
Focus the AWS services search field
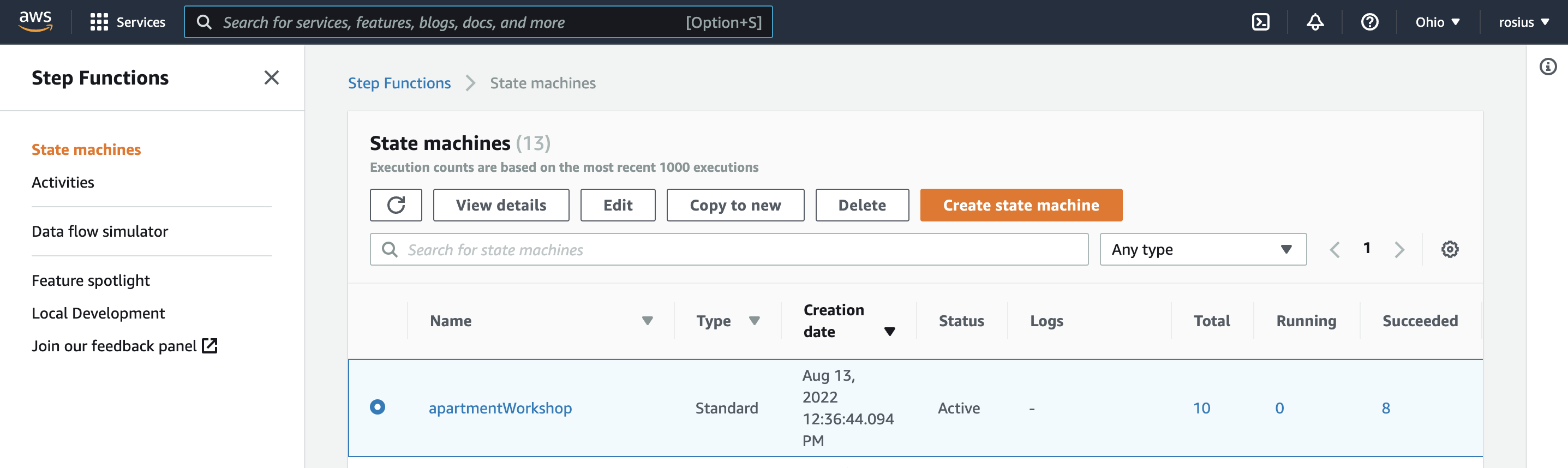point(478,22)
